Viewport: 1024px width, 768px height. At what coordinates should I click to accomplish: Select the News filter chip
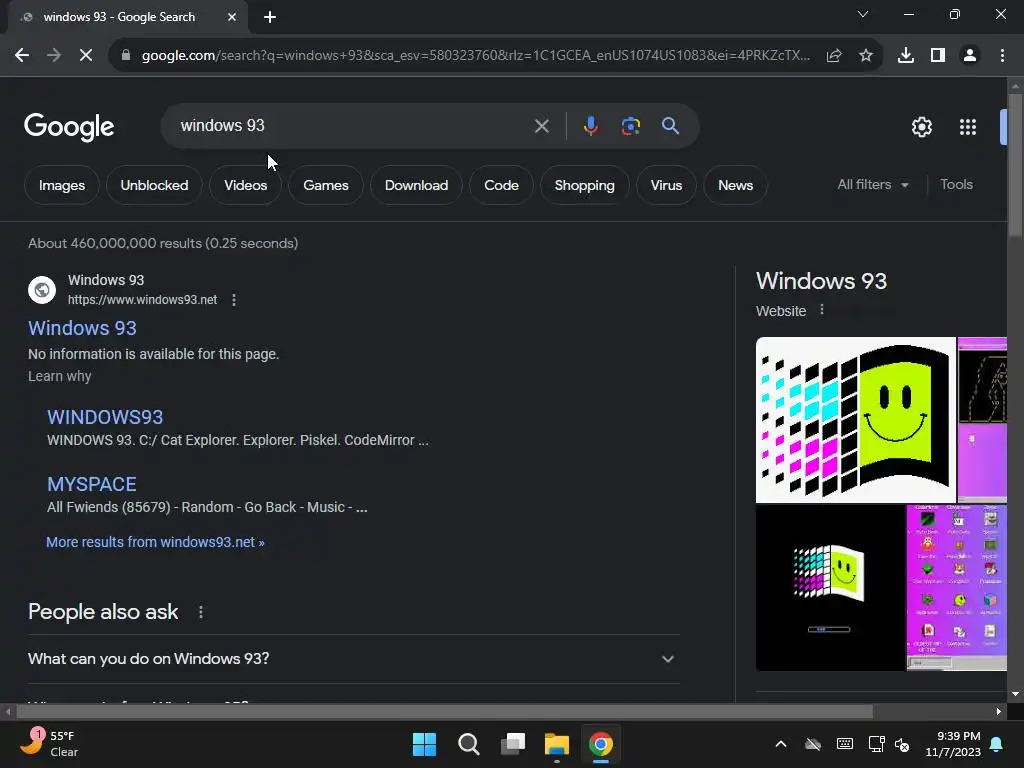[735, 185]
